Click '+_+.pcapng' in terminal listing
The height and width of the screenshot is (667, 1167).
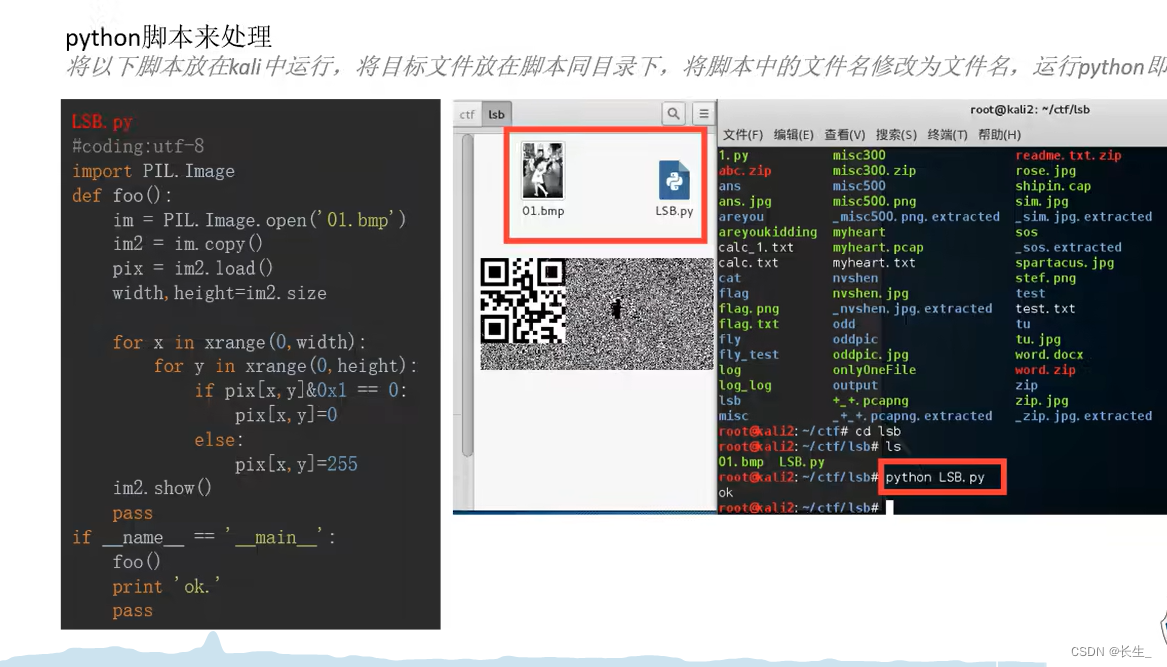coord(870,400)
